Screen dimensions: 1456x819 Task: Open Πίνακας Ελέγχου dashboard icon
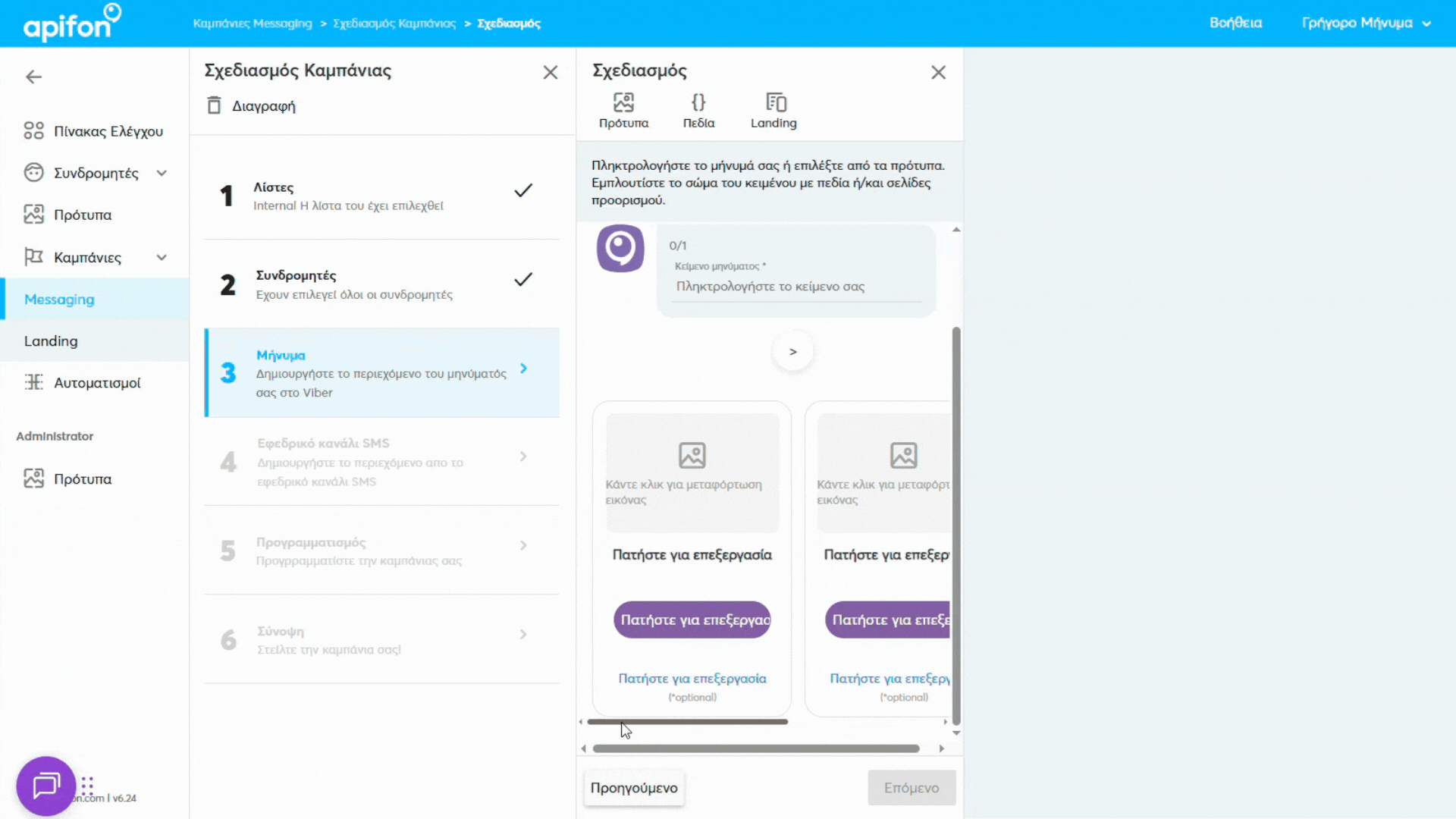33,131
